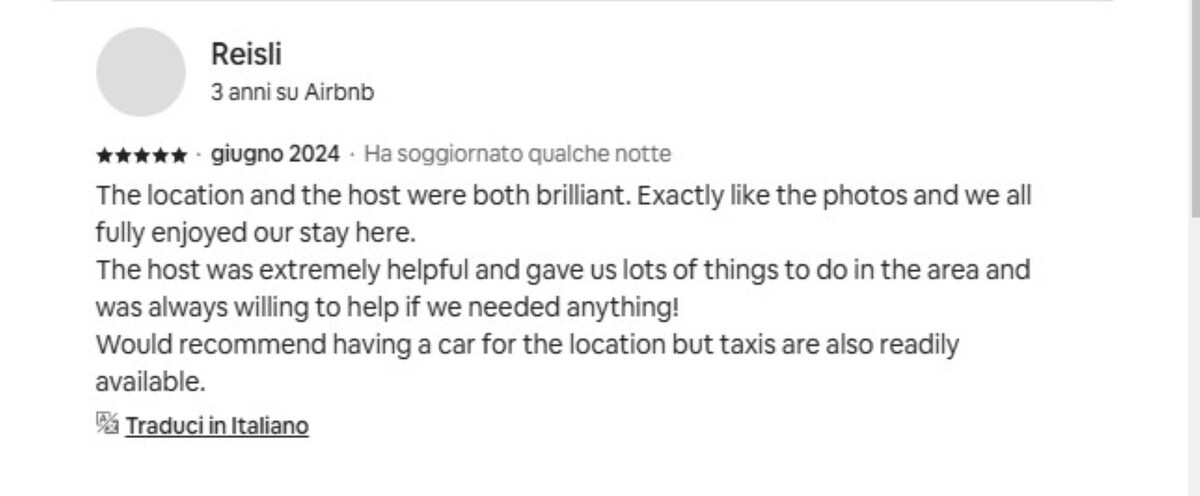Screen dimensions: 1200x496
Task: Open the Reisli reviewer name
Action: click(239, 54)
